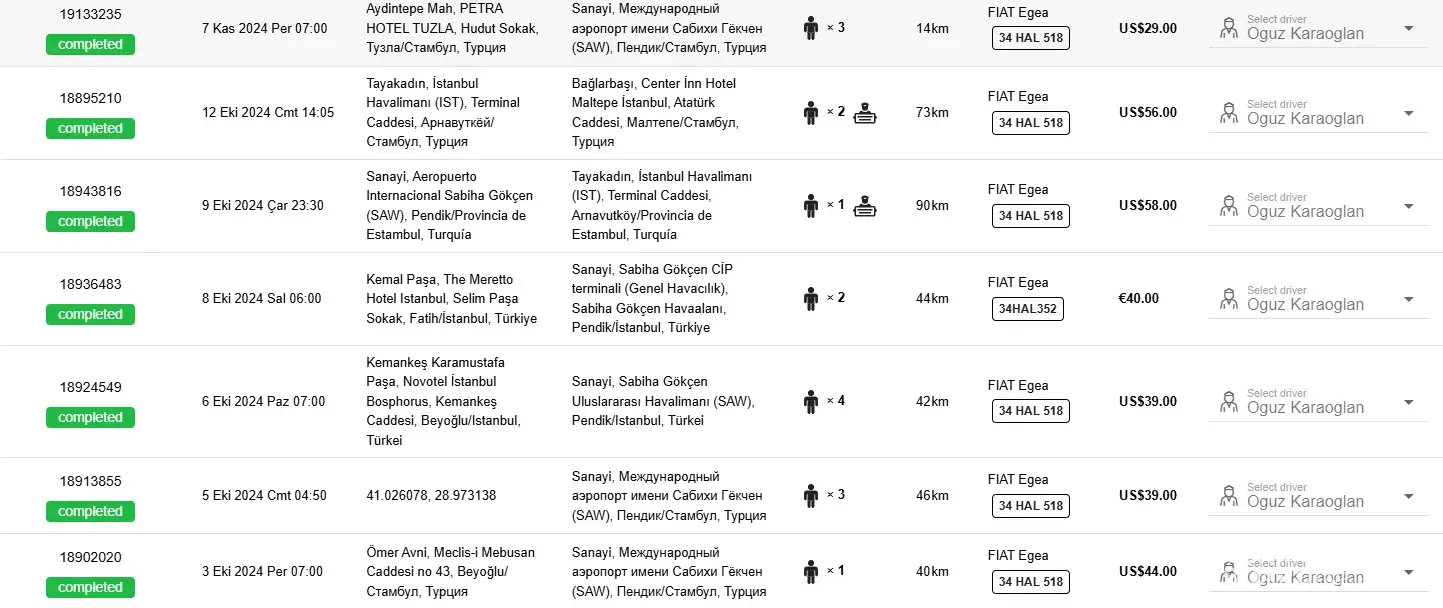Expand driver dropdown arrow for booking 18943816
Viewport: 1443px width, 608px height.
click(1408, 206)
